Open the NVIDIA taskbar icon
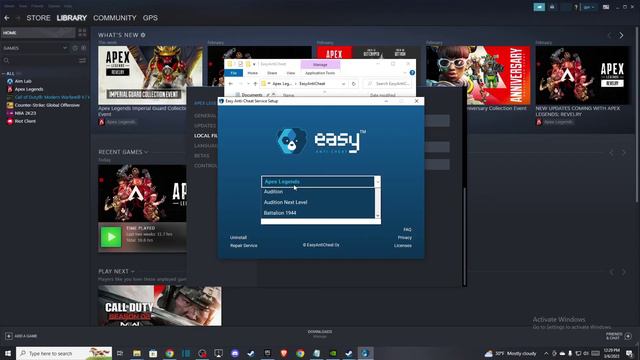 click(333, 353)
